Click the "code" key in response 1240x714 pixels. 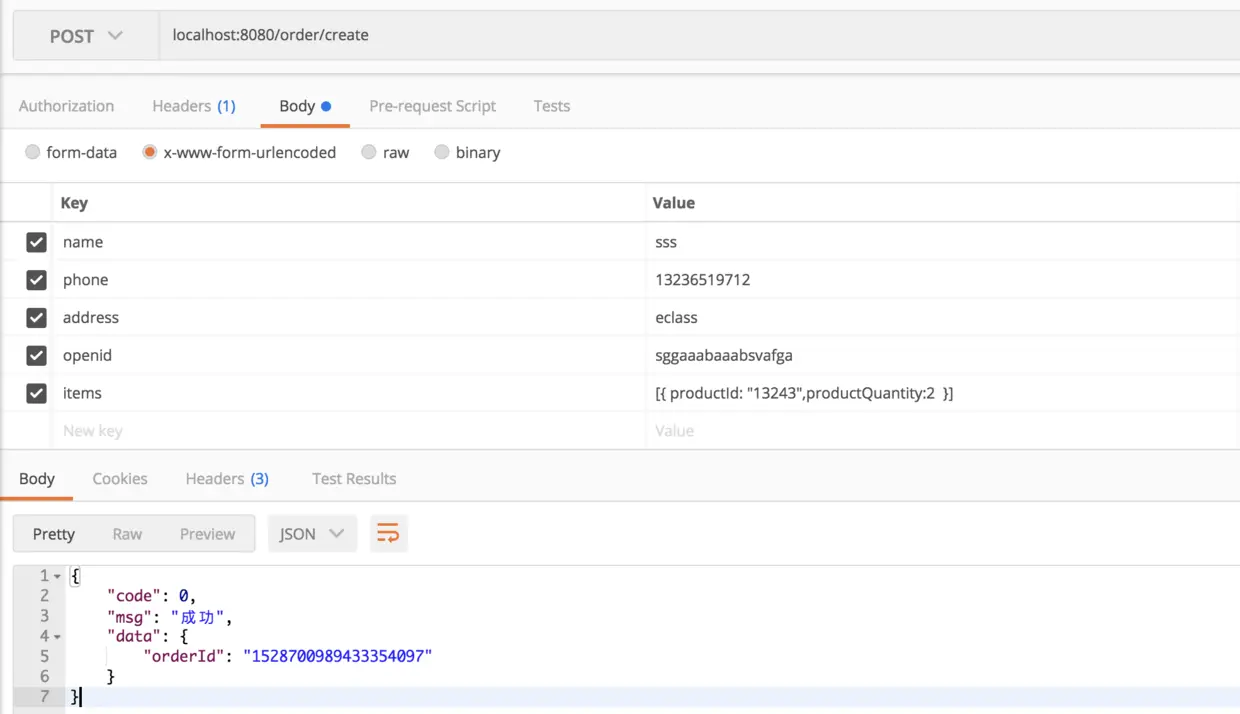pyautogui.click(x=134, y=596)
